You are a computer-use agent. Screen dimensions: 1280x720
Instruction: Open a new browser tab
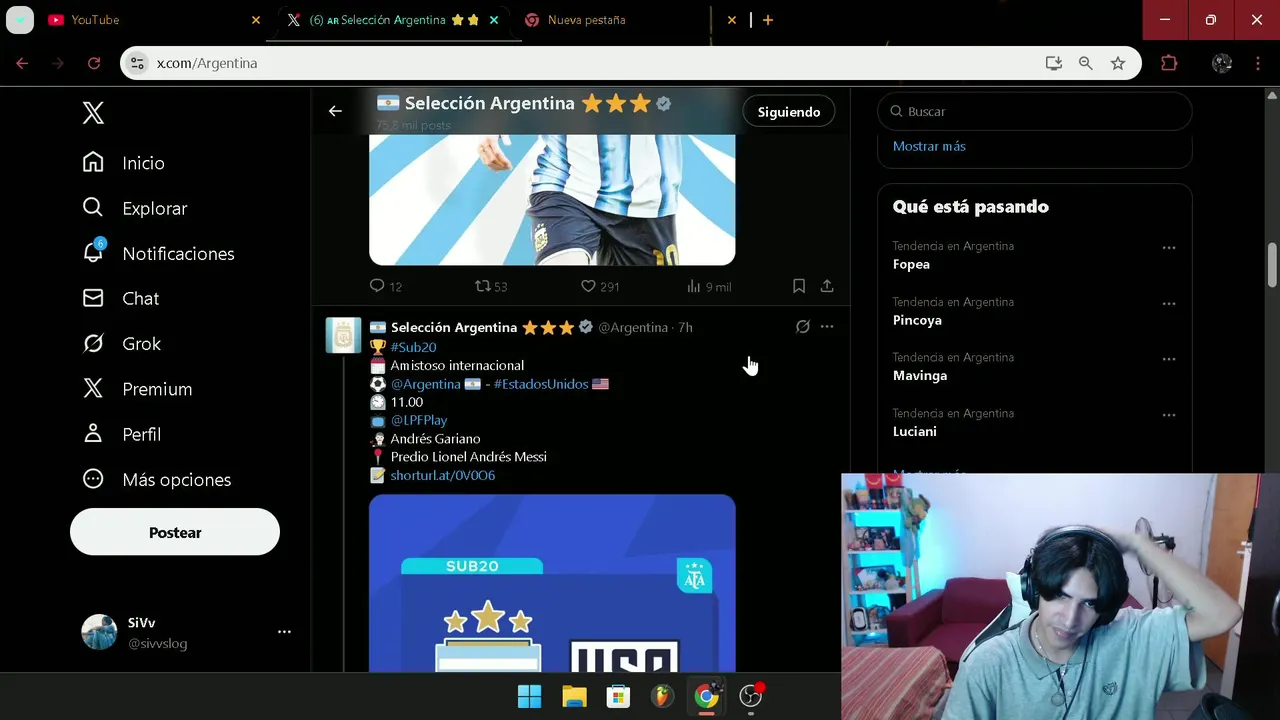tap(768, 20)
